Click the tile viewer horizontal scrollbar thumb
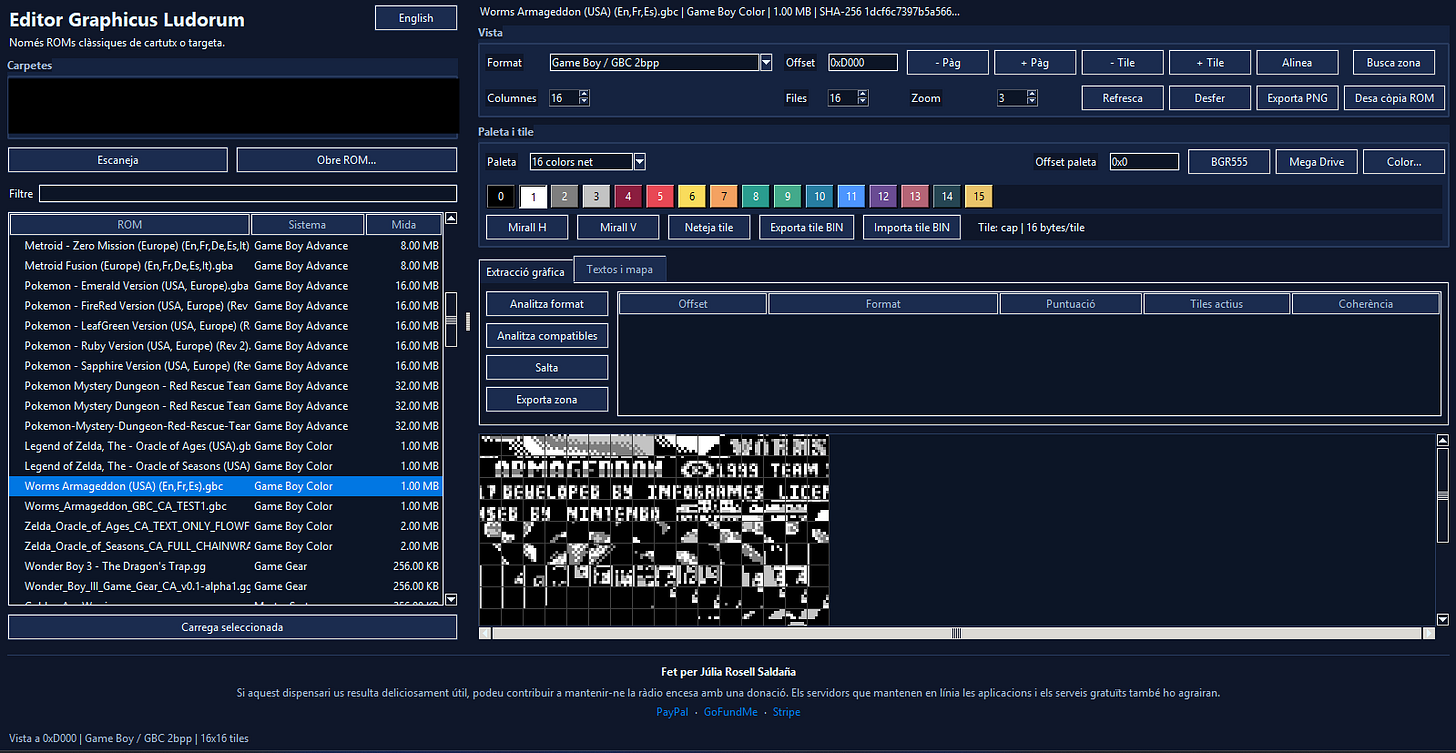Image resolution: width=1456 pixels, height=753 pixels. click(x=956, y=633)
